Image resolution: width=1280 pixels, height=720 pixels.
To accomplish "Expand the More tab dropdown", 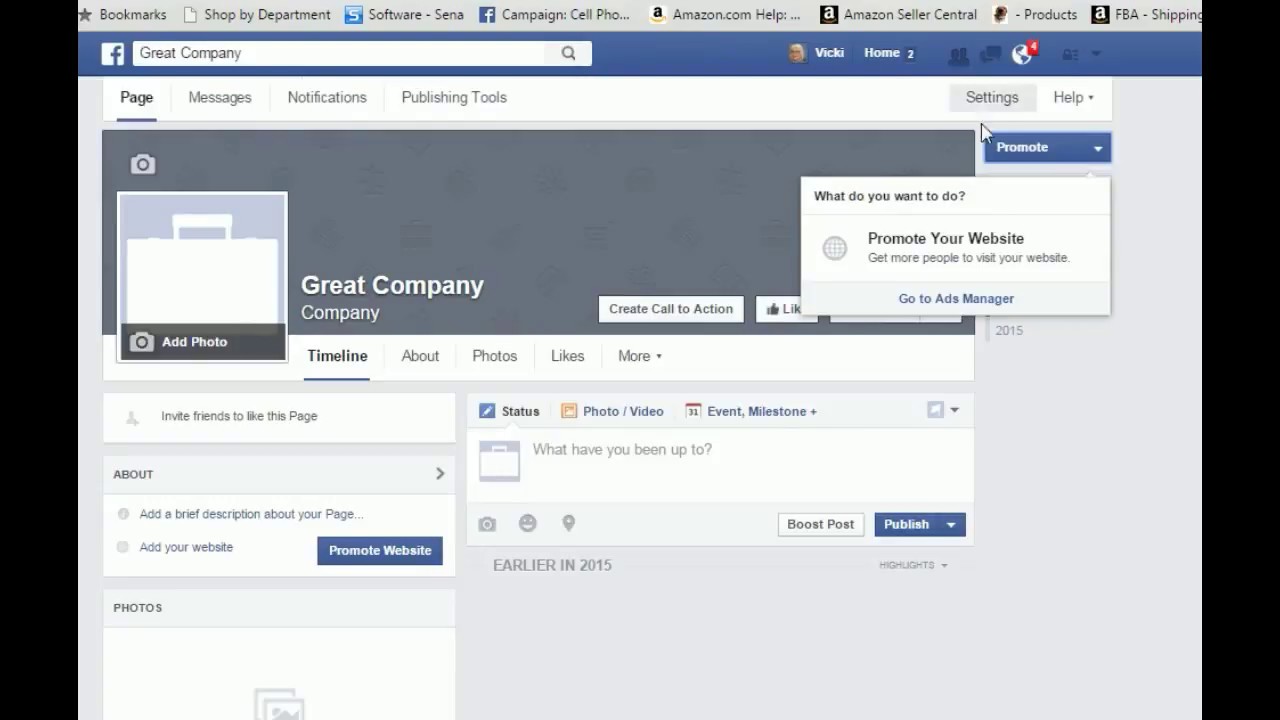I will tap(640, 356).
